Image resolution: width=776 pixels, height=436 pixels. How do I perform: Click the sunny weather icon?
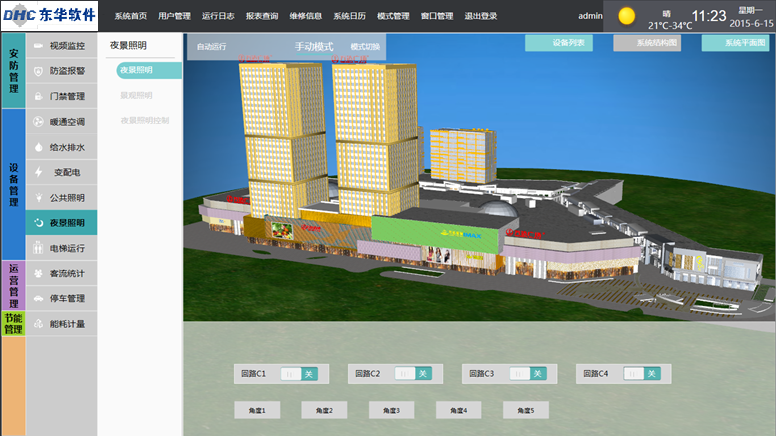[x=627, y=16]
